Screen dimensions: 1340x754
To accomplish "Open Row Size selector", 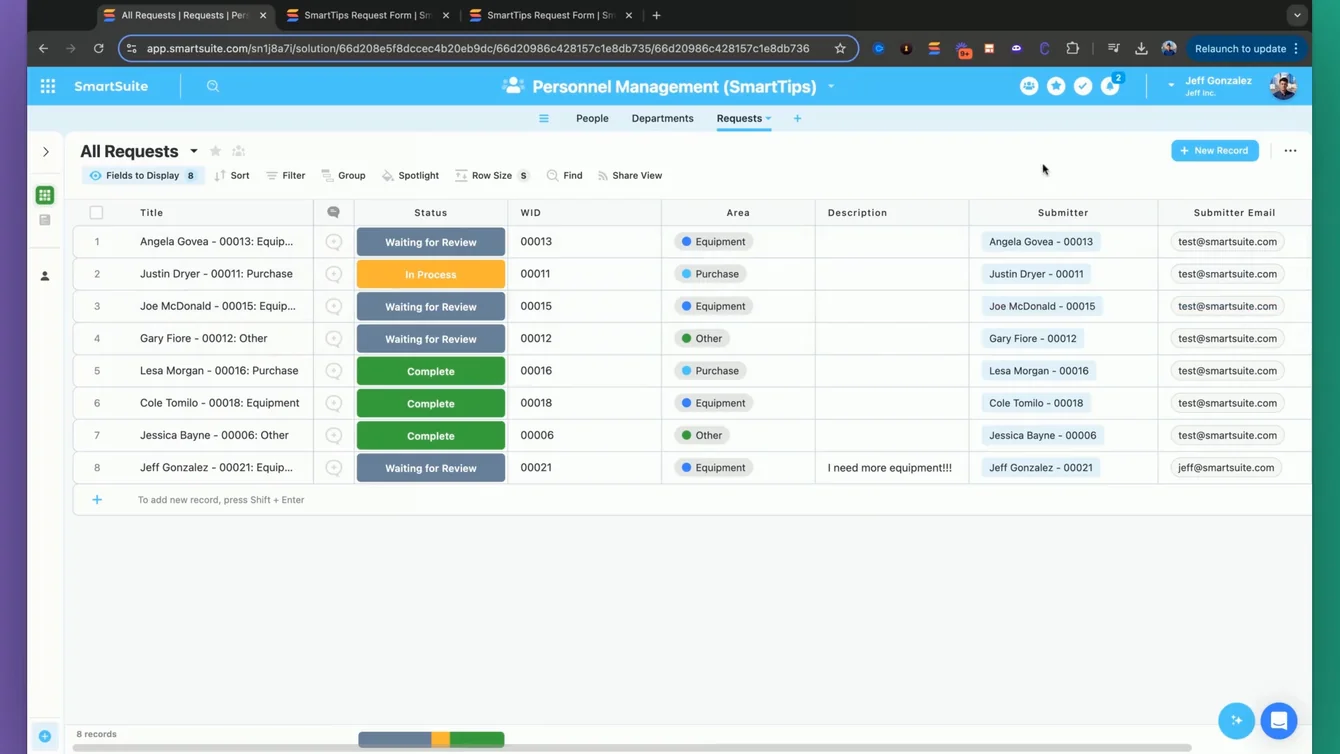I will coord(492,175).
